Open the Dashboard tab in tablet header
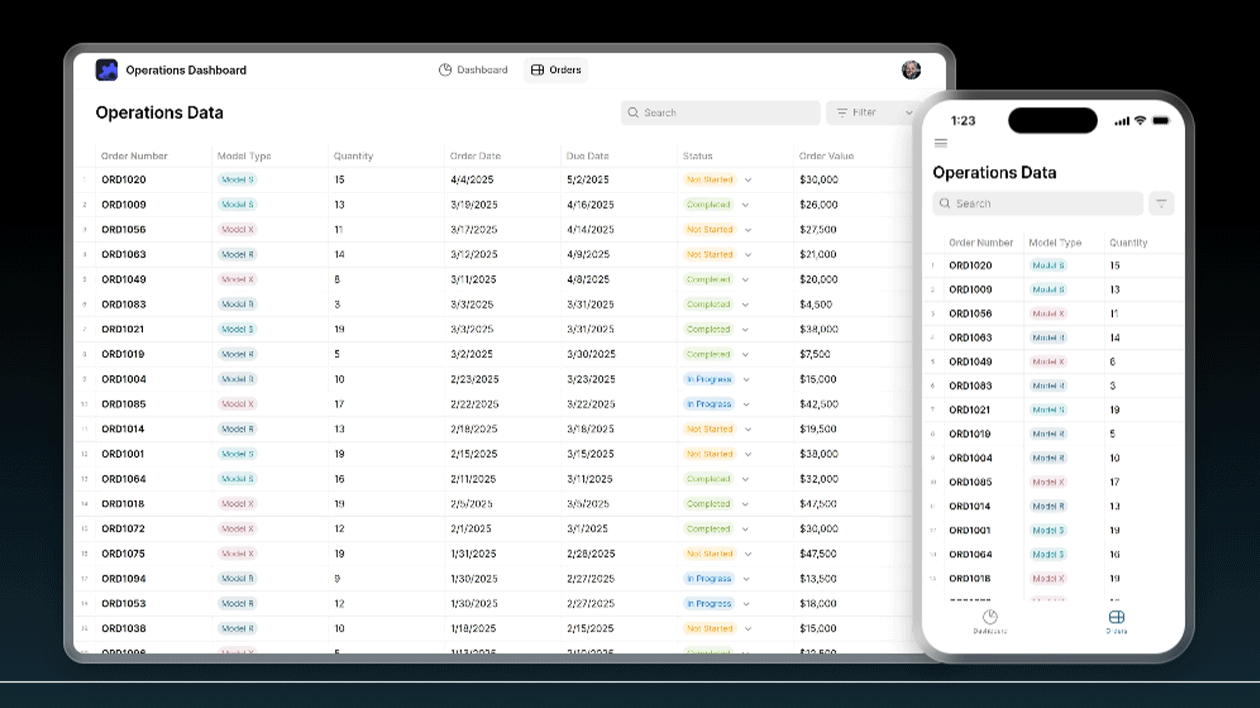 (x=473, y=70)
